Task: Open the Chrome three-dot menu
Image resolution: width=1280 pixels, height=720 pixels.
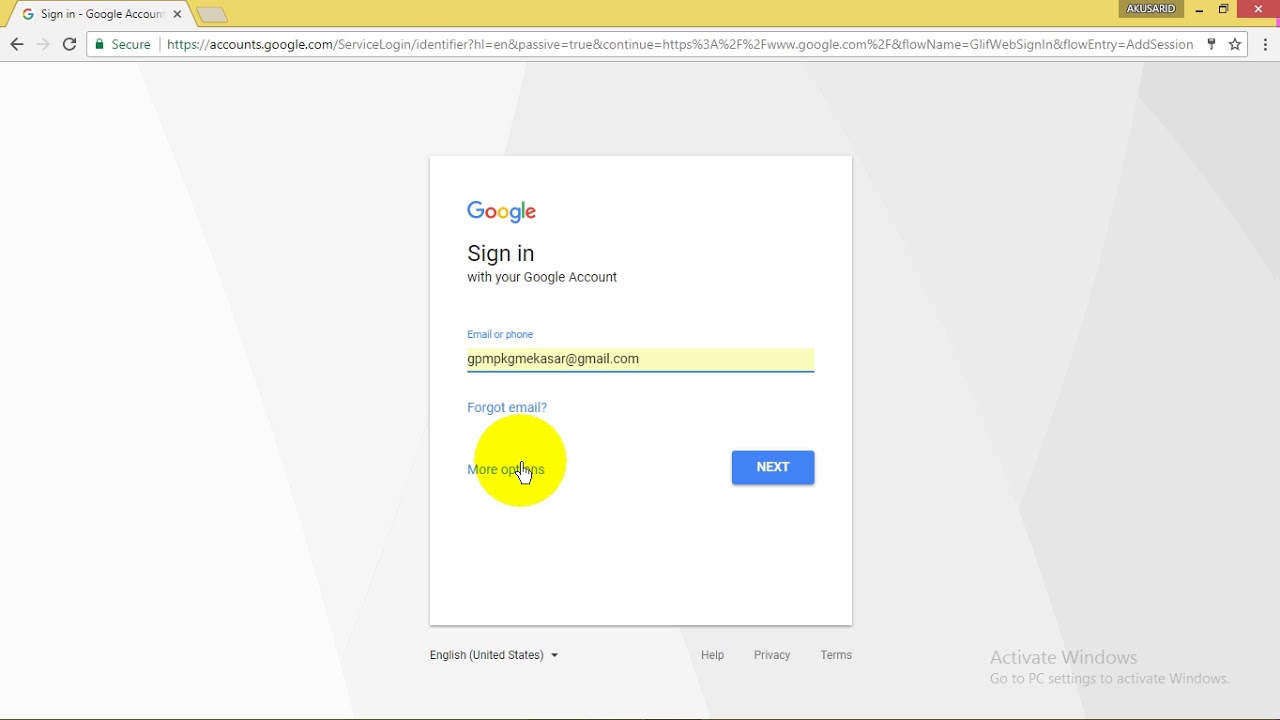Action: coord(1265,44)
